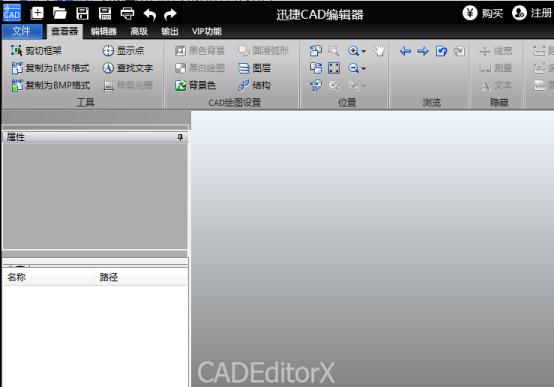Image resolution: width=554 pixels, height=387 pixels.
Task: Click the 路径 column header
Action: tap(108, 277)
